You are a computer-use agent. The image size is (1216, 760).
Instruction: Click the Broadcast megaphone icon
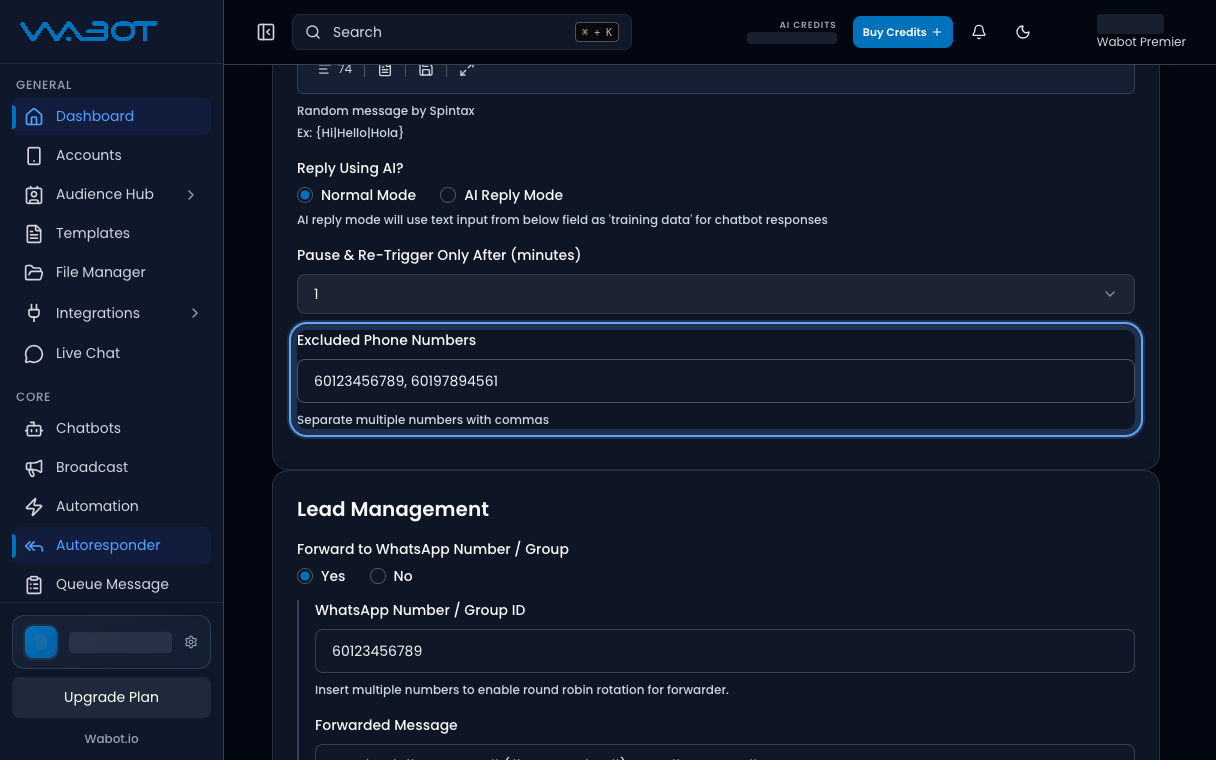34,467
